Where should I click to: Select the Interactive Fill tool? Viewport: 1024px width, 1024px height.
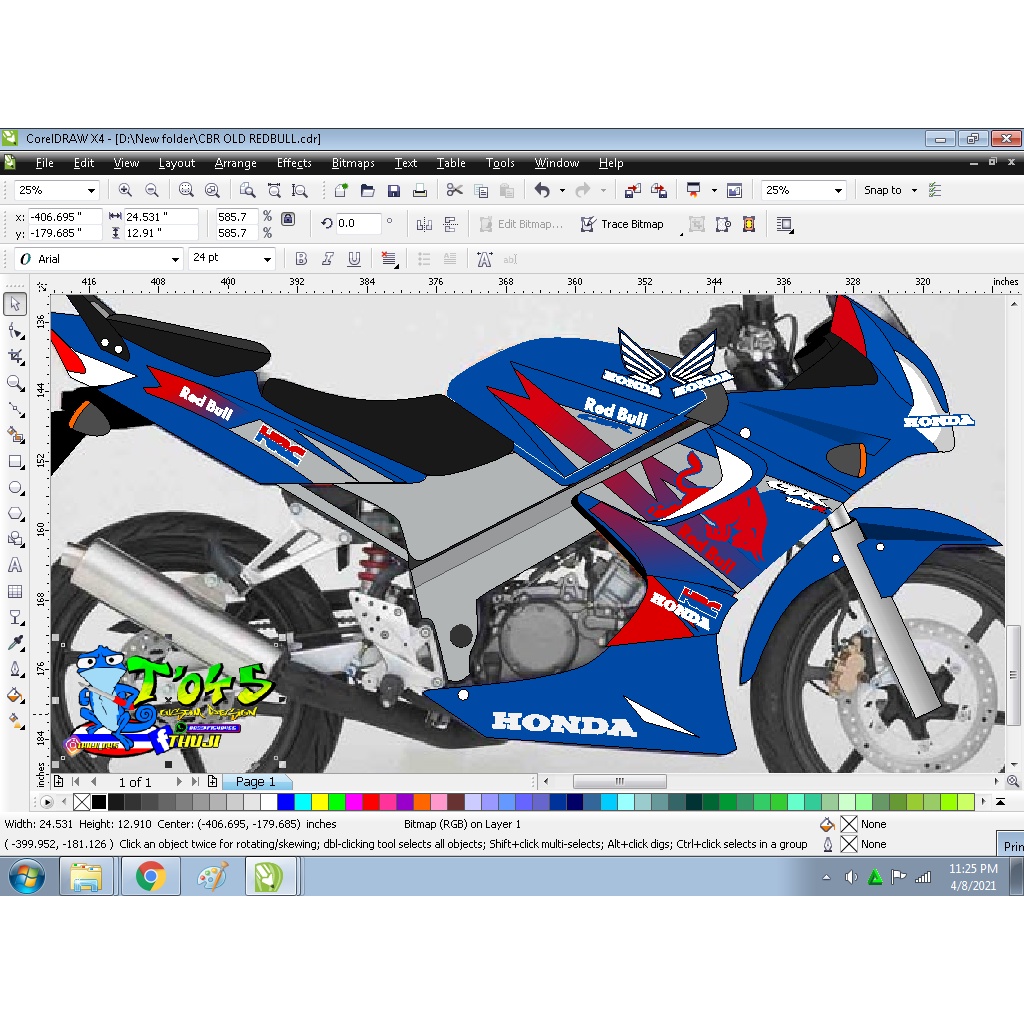15,721
